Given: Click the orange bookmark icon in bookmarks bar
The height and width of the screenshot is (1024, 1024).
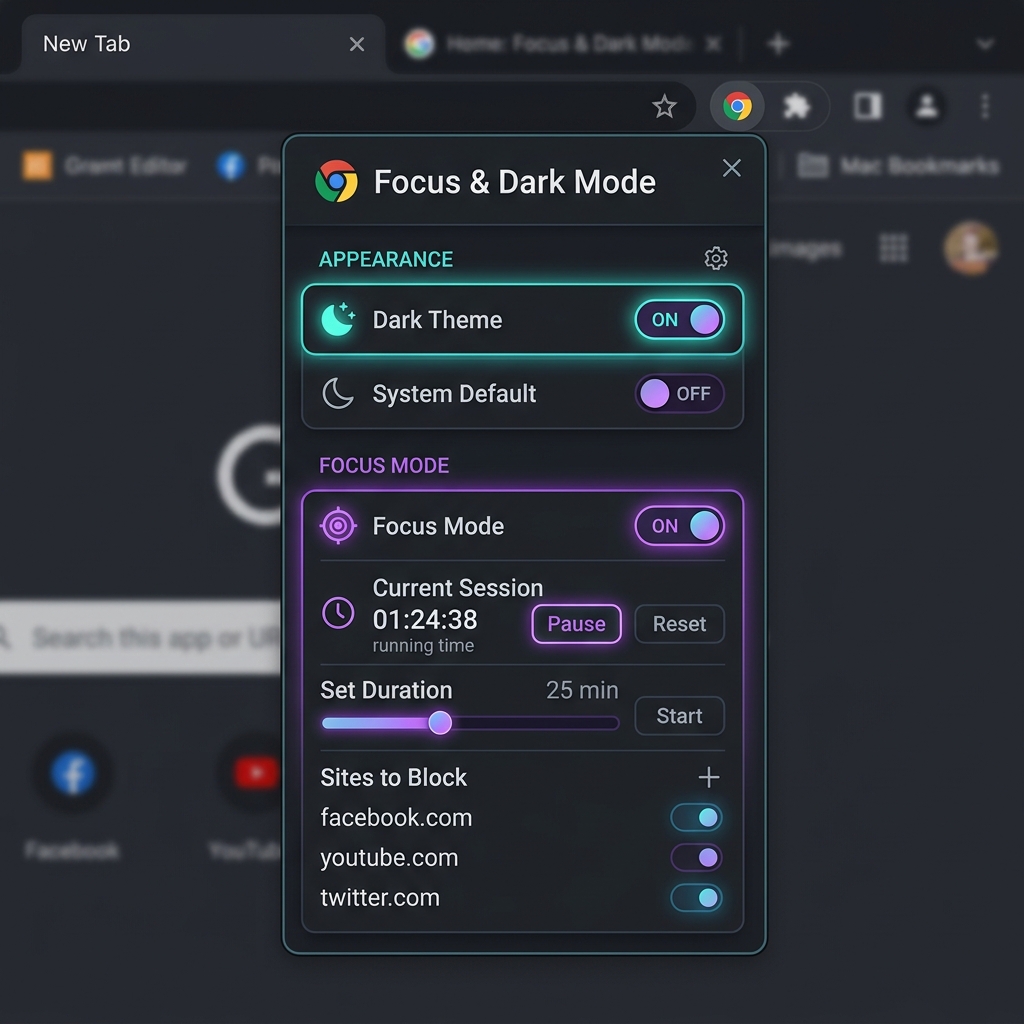Looking at the screenshot, I should click(x=37, y=165).
